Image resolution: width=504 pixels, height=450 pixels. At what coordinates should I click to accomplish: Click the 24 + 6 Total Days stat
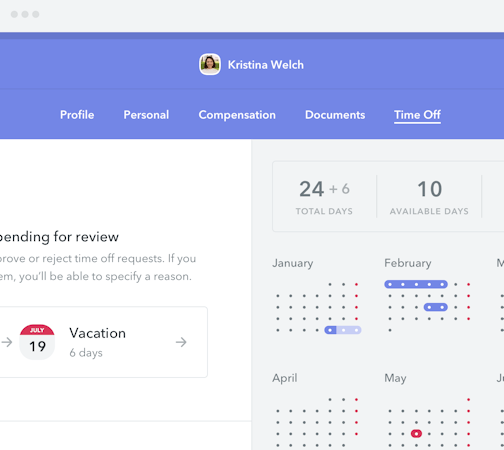[324, 197]
